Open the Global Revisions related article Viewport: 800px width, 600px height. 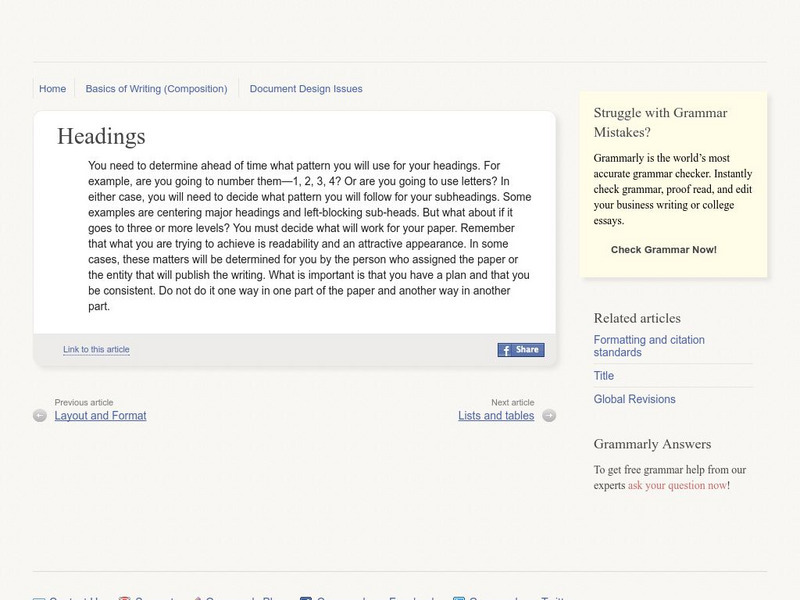[x=634, y=399]
